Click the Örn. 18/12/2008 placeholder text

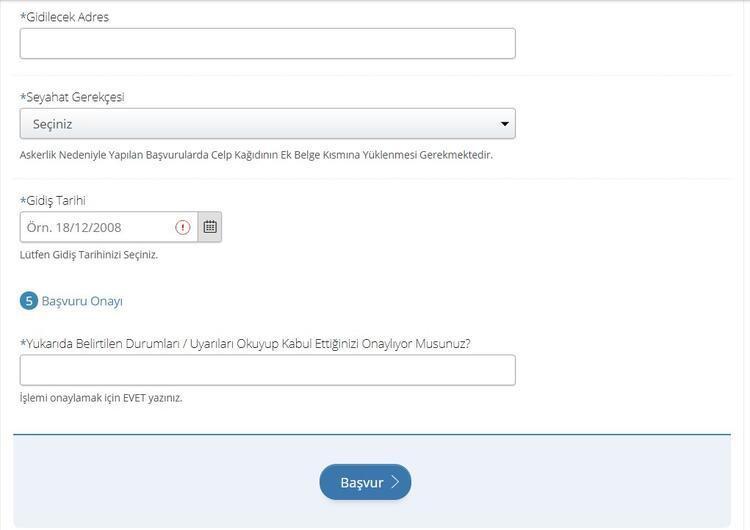coord(74,227)
